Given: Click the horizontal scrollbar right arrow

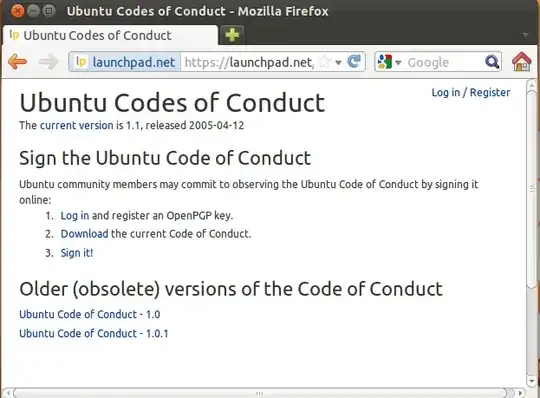Looking at the screenshot, I should [520, 393].
